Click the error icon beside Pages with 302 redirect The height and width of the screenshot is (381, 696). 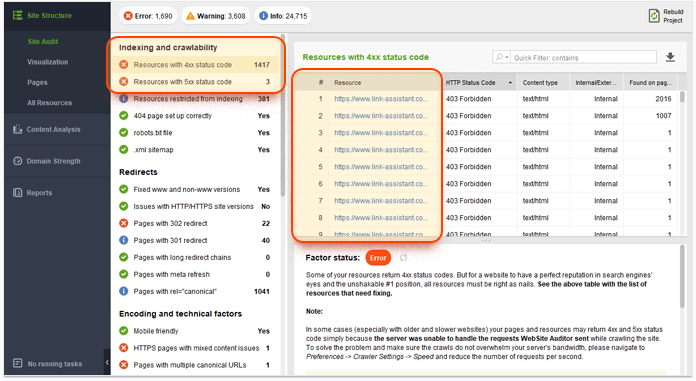pos(124,223)
